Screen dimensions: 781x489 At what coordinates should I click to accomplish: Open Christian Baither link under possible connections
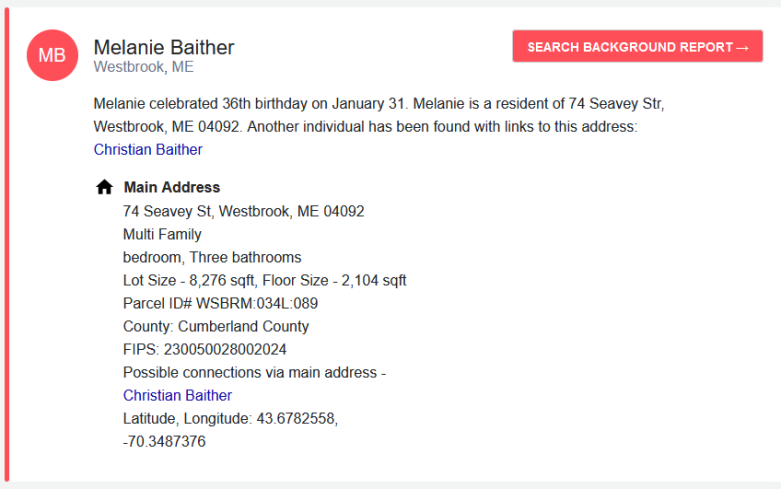click(177, 395)
